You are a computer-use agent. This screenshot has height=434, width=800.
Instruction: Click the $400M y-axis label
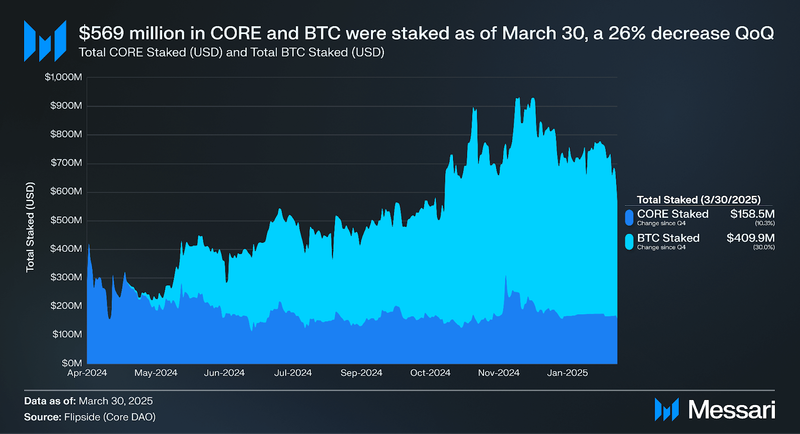(66, 249)
